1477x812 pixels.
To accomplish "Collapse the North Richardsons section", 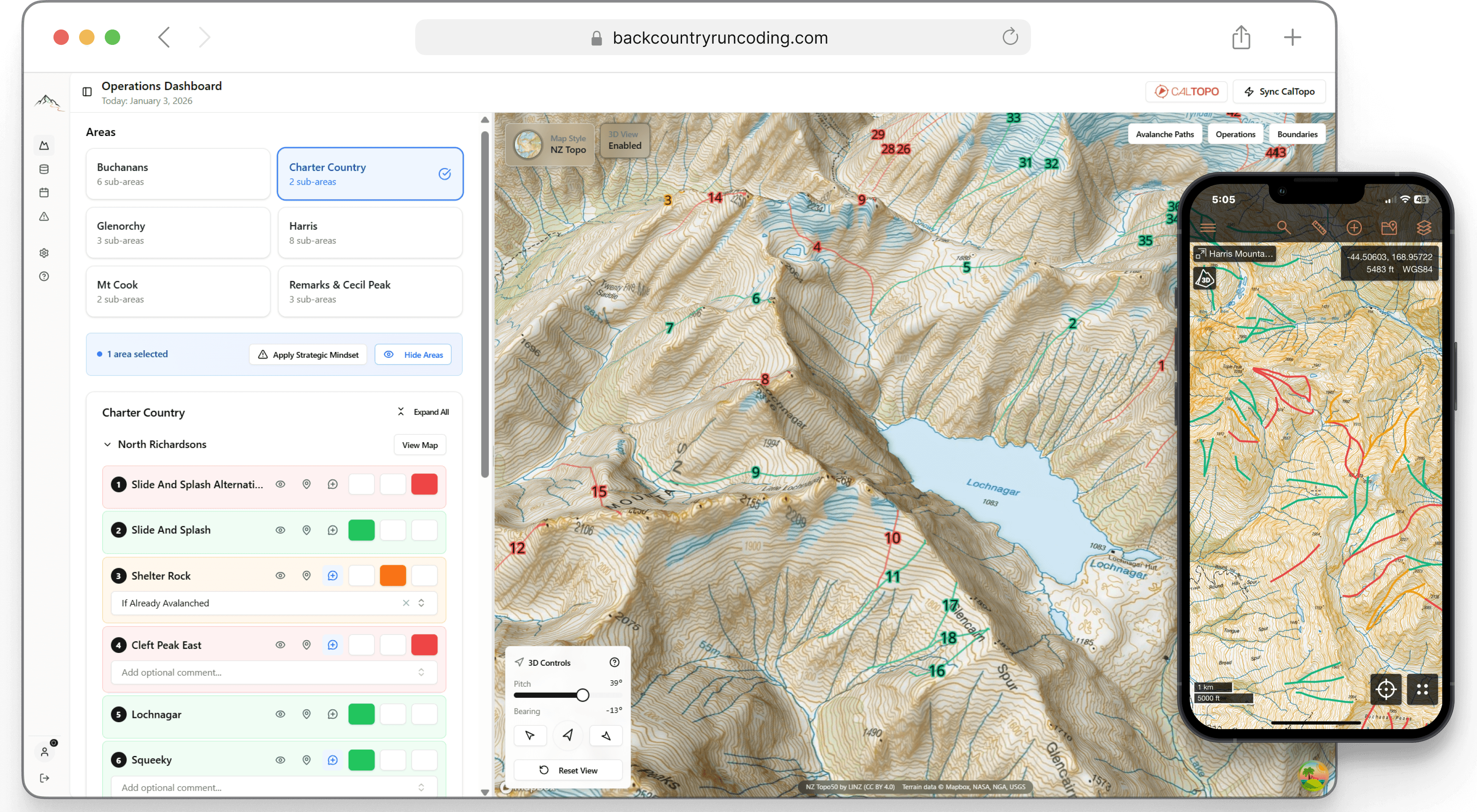I will pos(107,444).
